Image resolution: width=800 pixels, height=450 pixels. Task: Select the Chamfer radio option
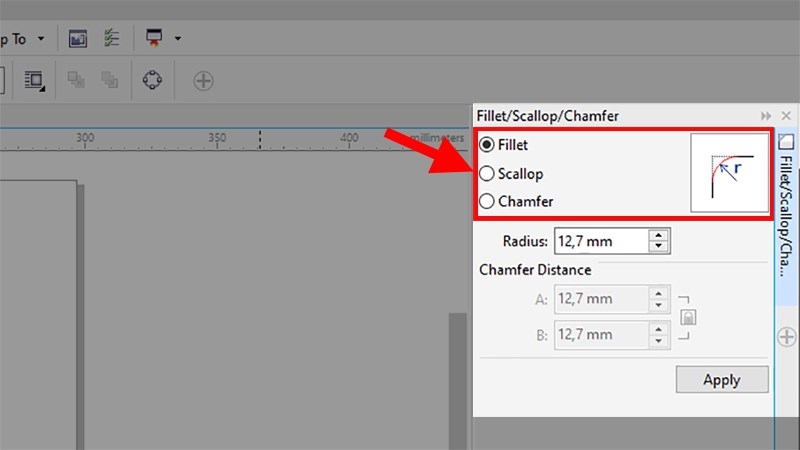click(487, 201)
